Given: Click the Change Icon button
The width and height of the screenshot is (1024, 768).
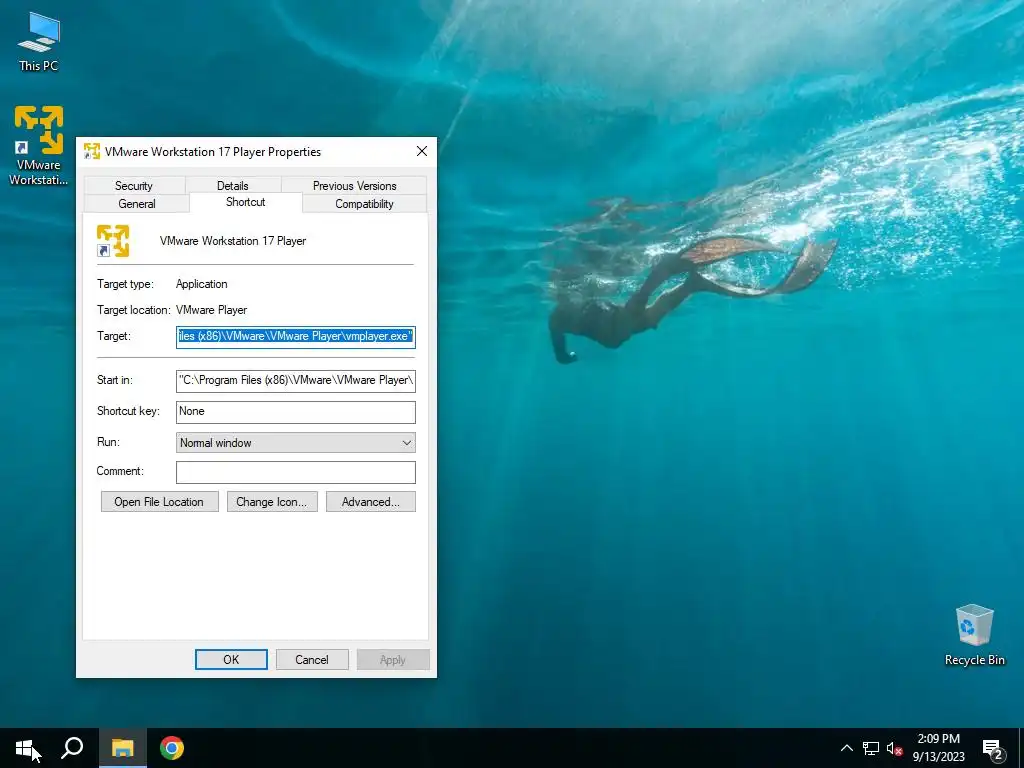Looking at the screenshot, I should 272,502.
